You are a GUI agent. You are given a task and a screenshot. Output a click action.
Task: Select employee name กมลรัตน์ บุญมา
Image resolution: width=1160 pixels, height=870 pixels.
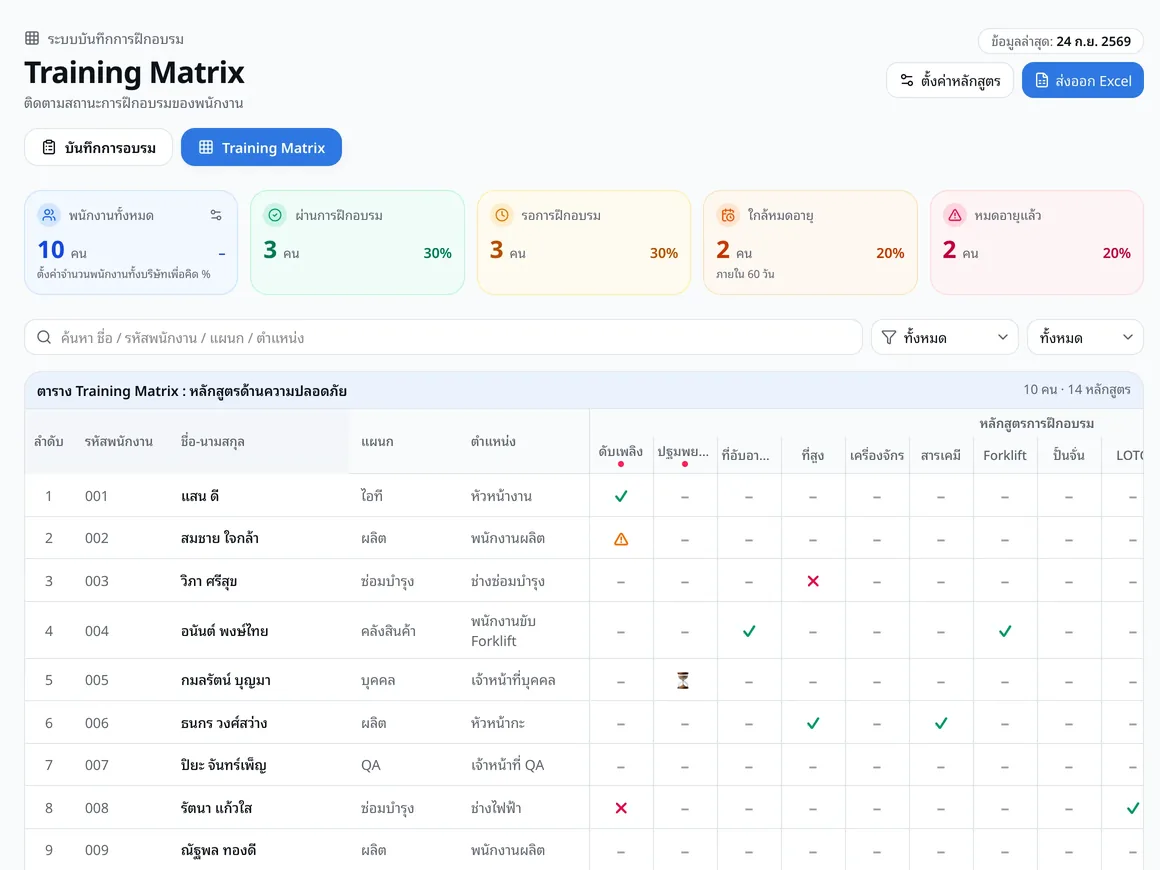[x=226, y=681]
